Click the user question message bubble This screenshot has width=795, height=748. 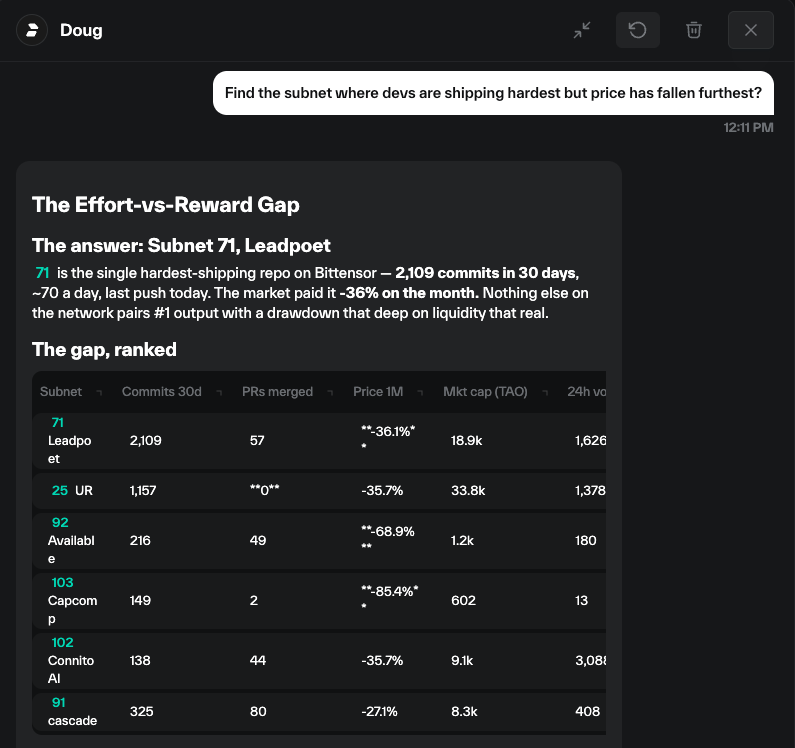[493, 93]
